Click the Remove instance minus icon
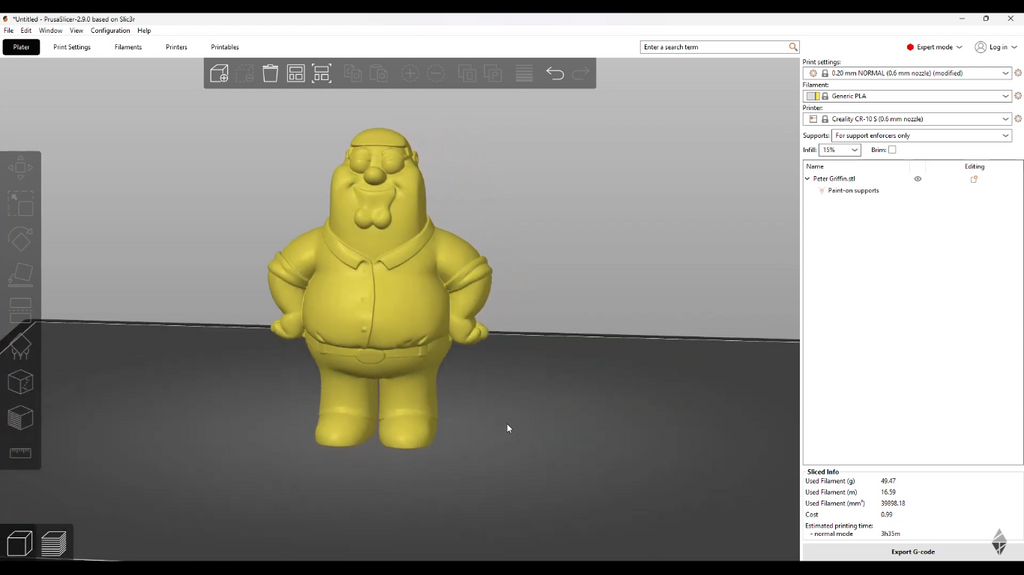Viewport: 1024px width, 575px height. (436, 73)
